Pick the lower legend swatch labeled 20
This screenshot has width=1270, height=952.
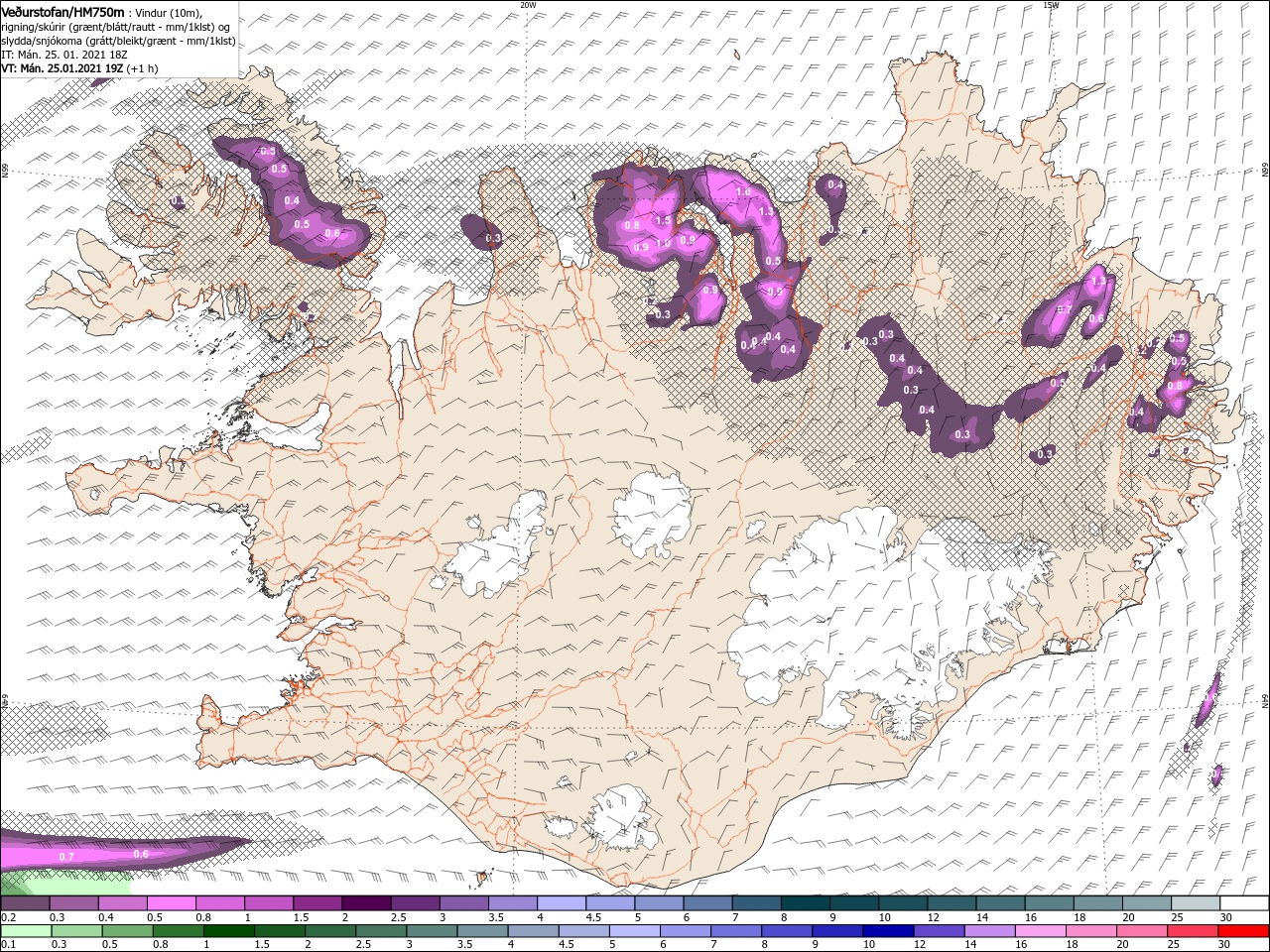[1141, 931]
